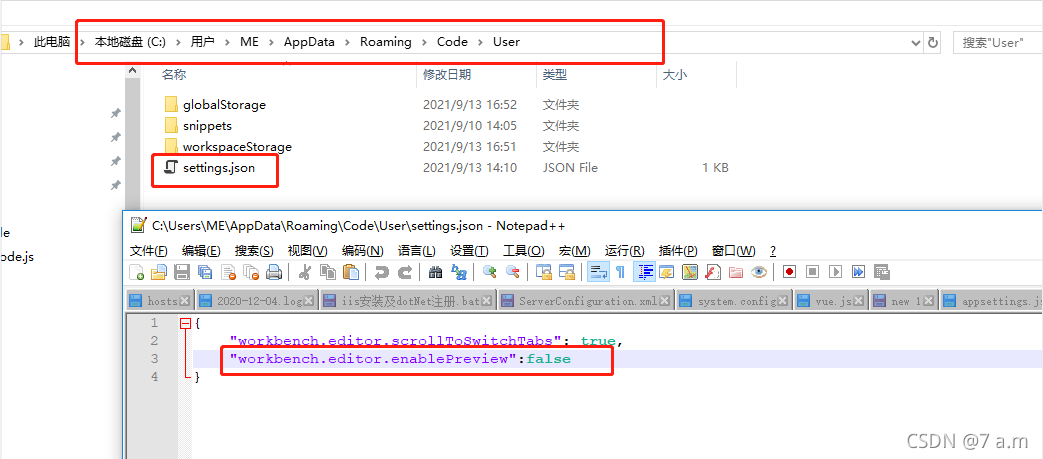Click the Paste clipboard icon
Screen dimensions: 1043x459
[351, 271]
